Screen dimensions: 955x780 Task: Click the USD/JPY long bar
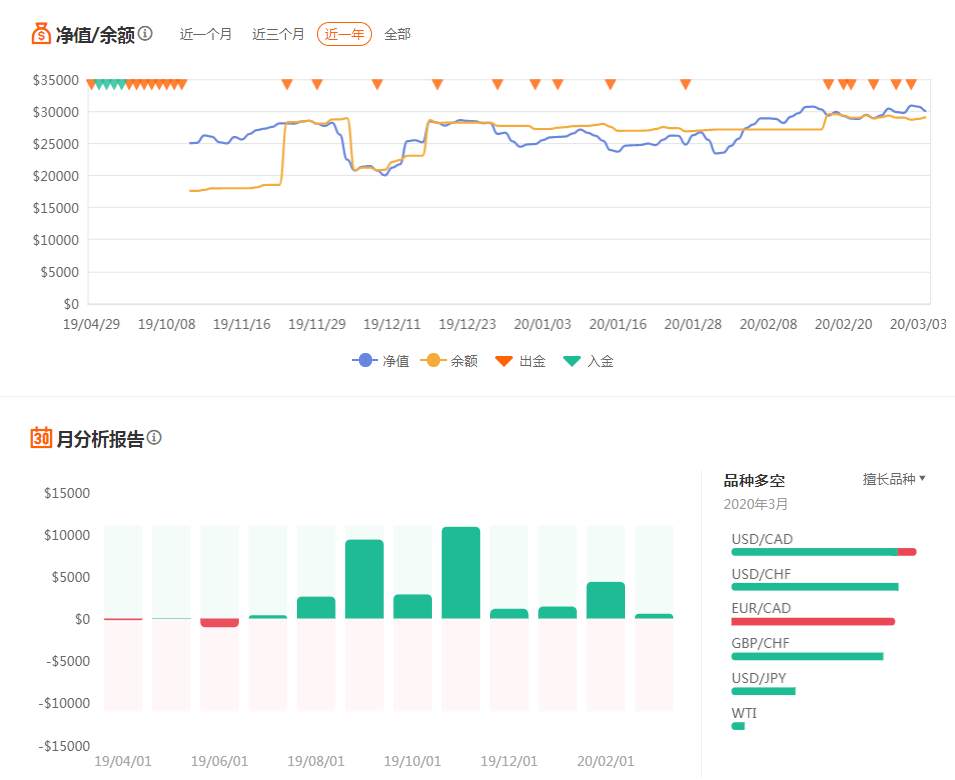(x=763, y=691)
